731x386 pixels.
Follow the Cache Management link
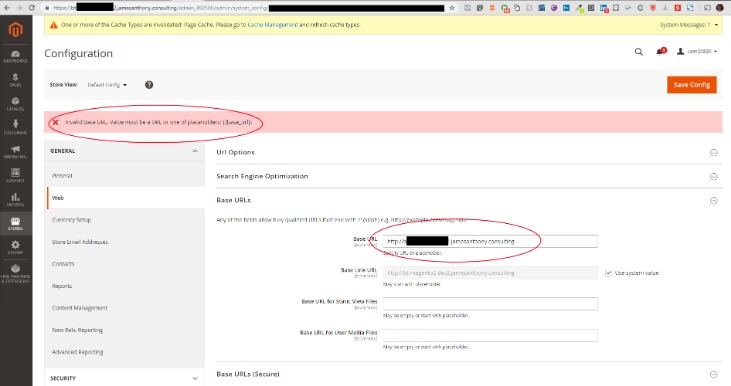(x=273, y=25)
